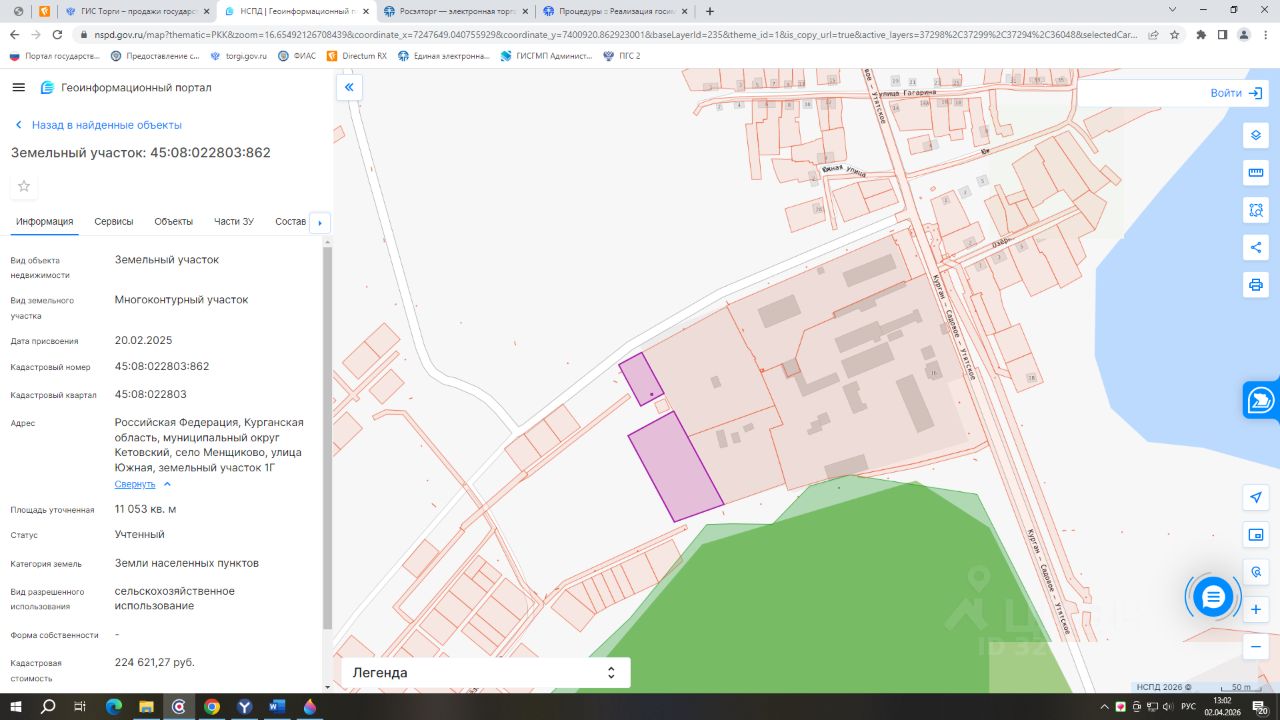
Task: Click the Земли населенных пунктов value
Action: point(187,563)
